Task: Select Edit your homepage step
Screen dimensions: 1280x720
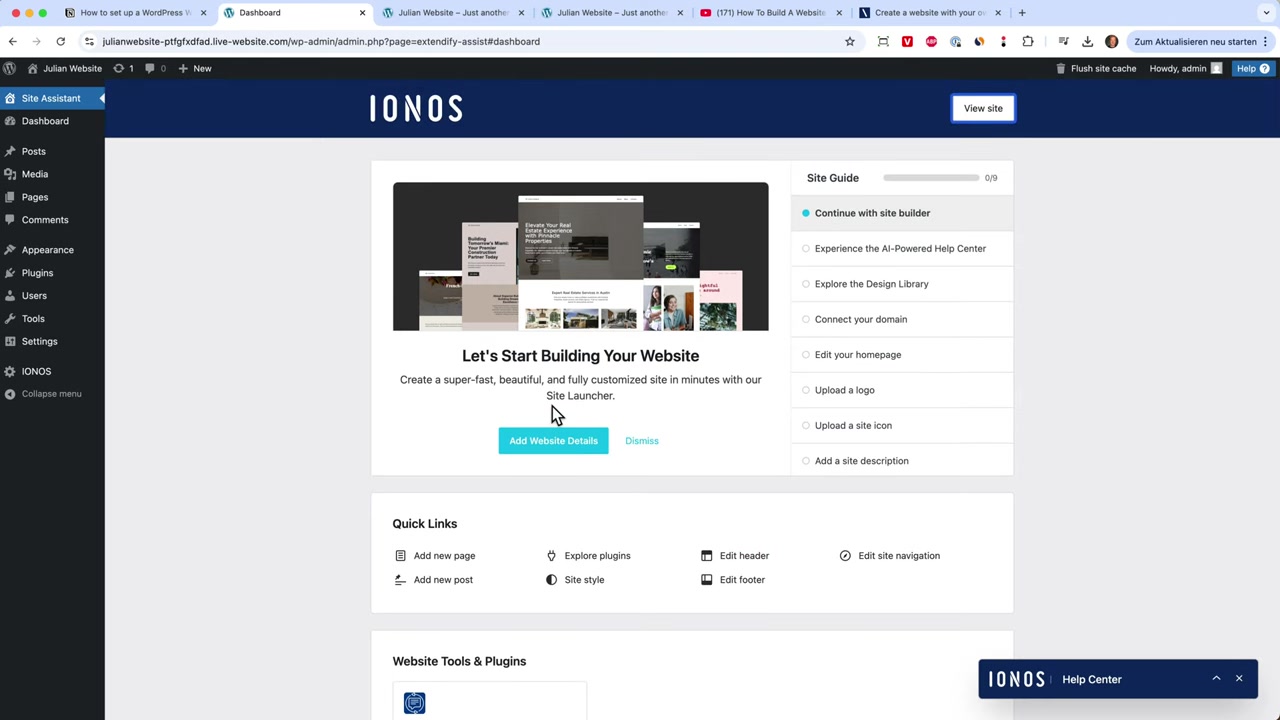Action: (x=902, y=355)
